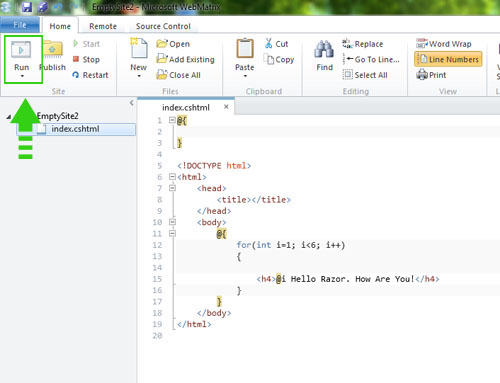The image size is (500, 383).
Task: Collapse the html tag at line 6
Action: (x=172, y=177)
